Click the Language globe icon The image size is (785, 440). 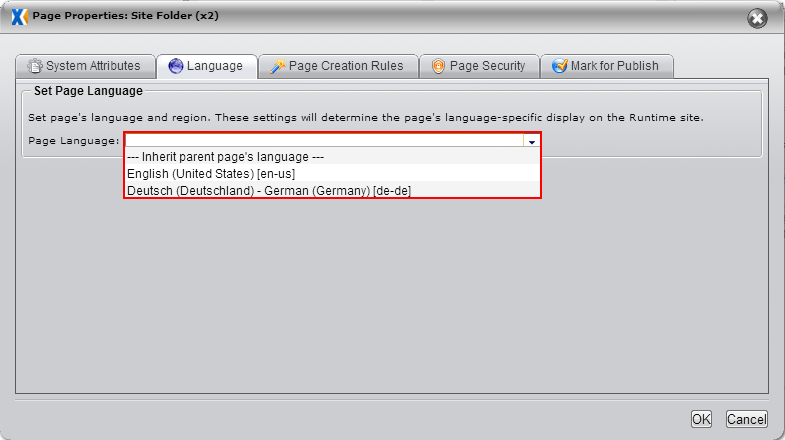(x=176, y=66)
